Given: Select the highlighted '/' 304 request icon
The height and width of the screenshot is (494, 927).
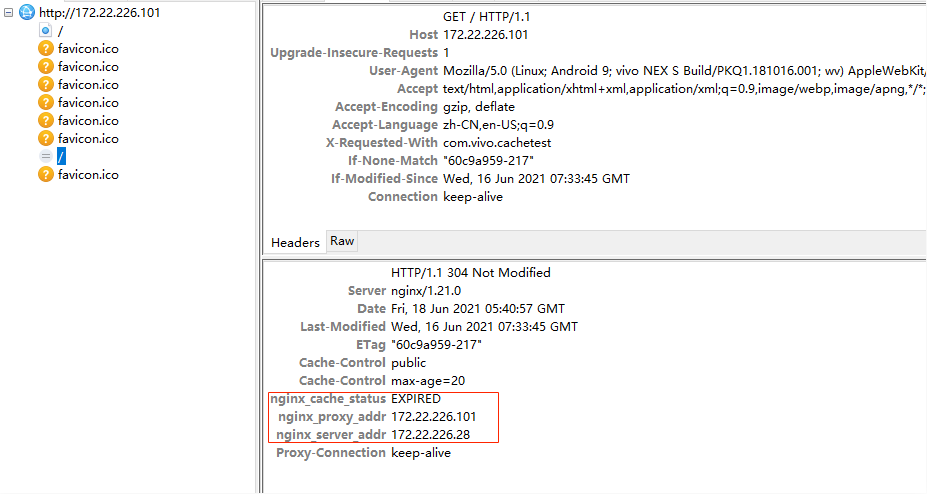Looking at the screenshot, I should click(x=46, y=157).
